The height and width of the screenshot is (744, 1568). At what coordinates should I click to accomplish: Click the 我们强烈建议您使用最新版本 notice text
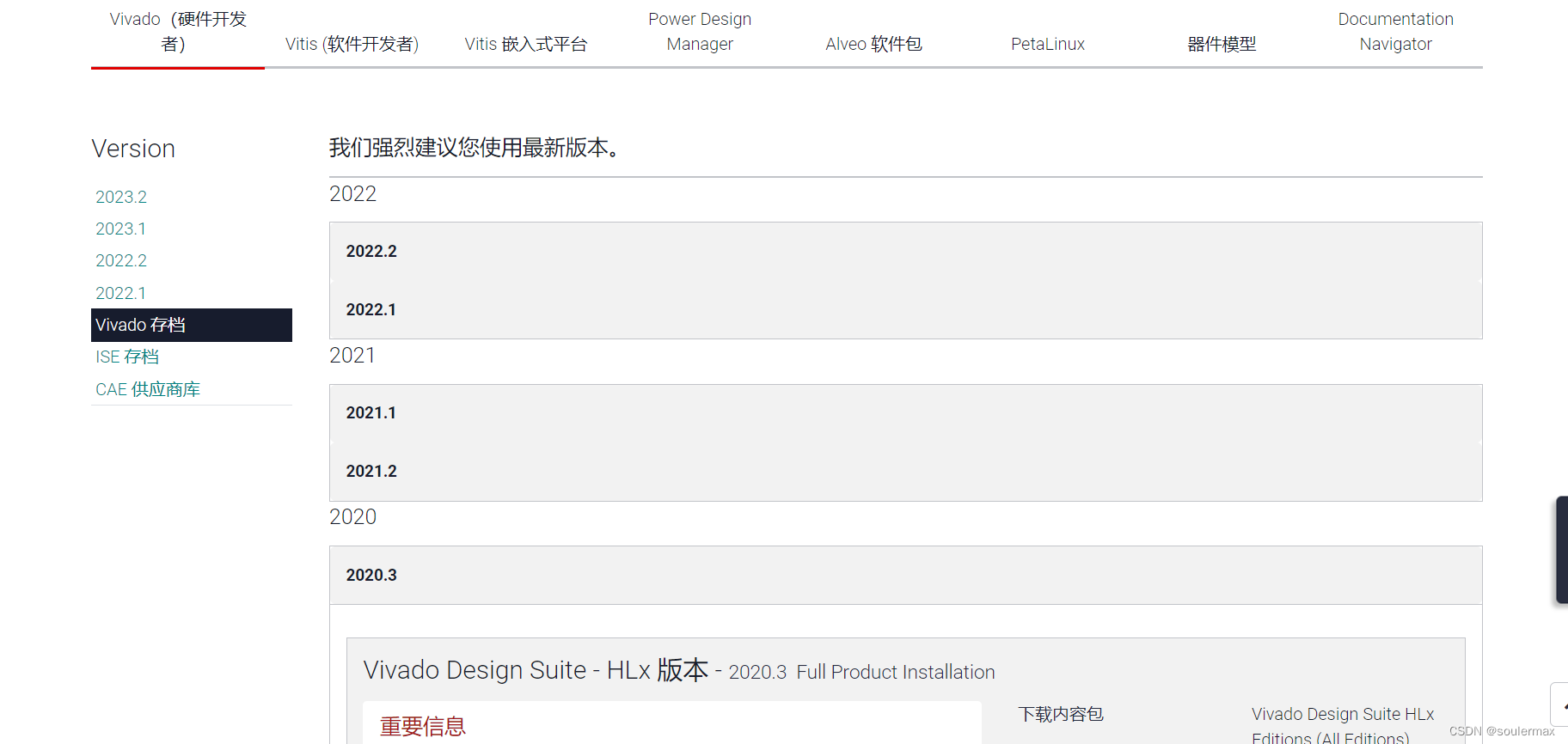click(x=474, y=148)
